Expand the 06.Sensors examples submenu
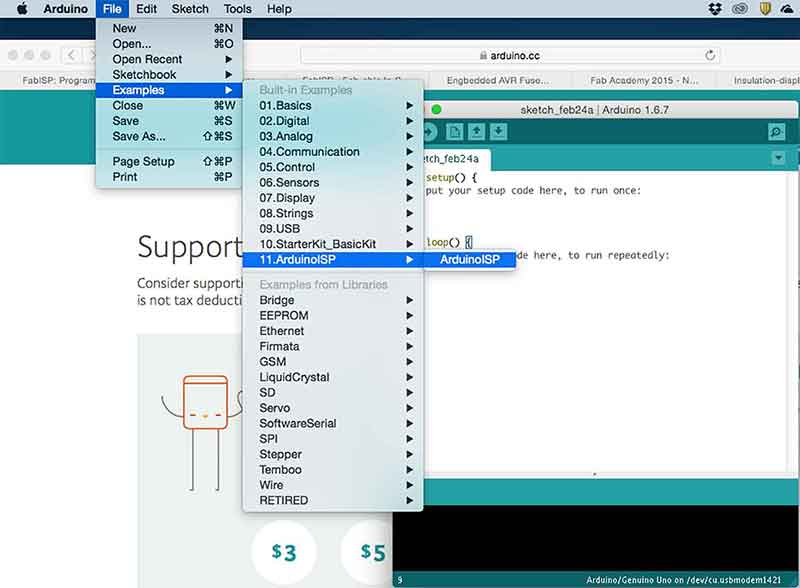Screen dimensions: 800x588 tap(333, 182)
